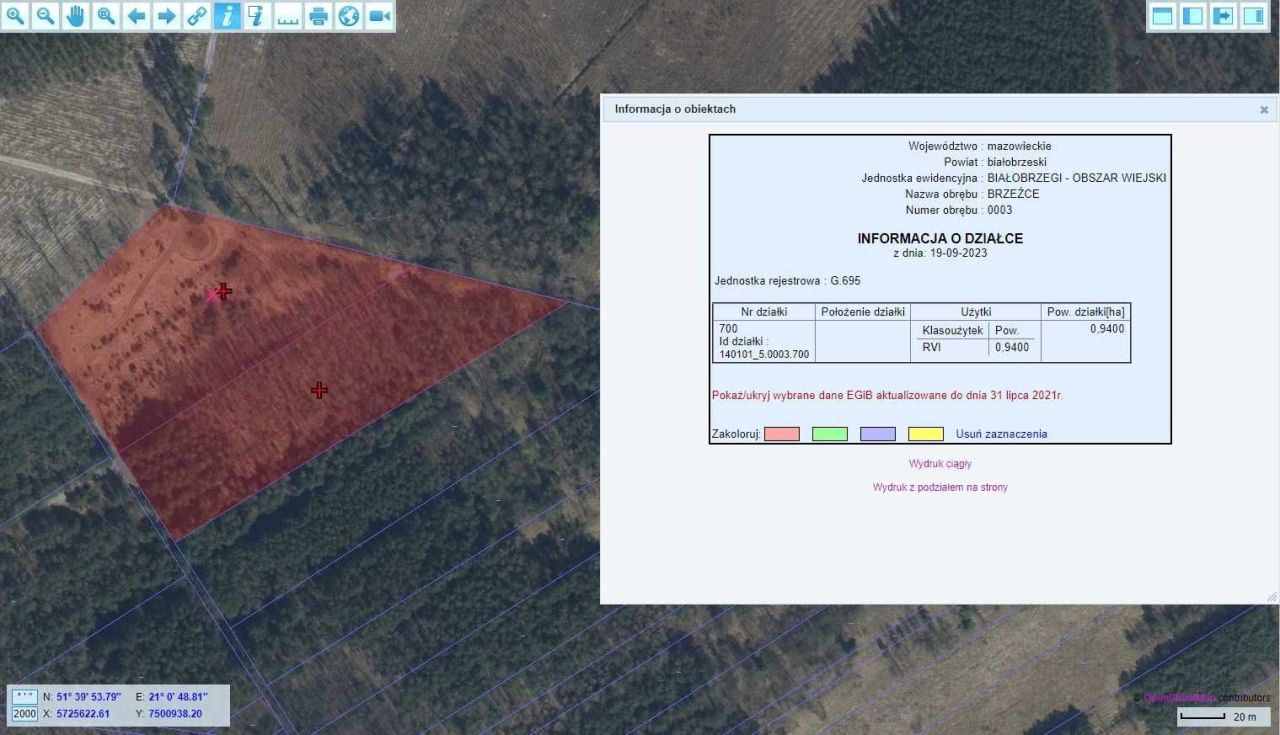Color the parcel with blue swatch
This screenshot has width=1280, height=735.
pyautogui.click(x=878, y=434)
